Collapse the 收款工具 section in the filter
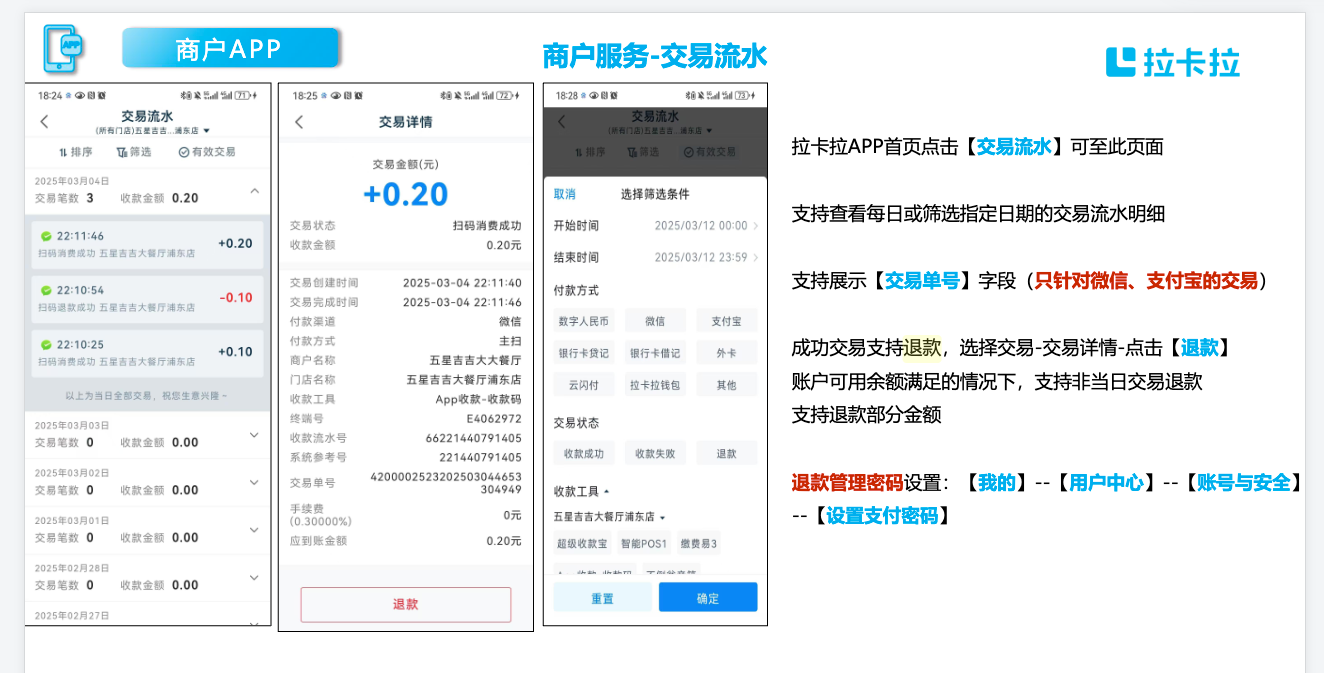 coord(605,491)
